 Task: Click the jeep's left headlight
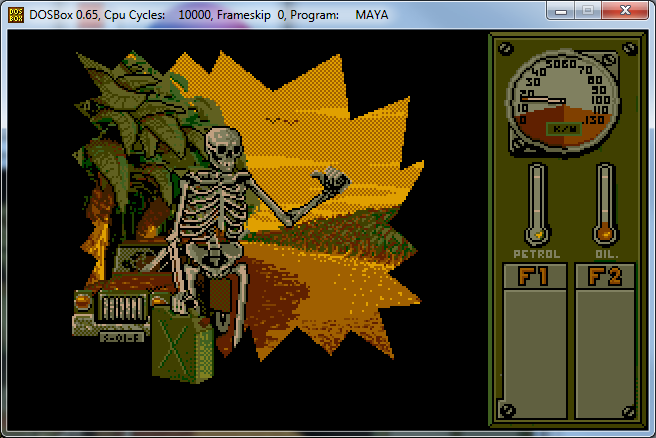click(x=82, y=301)
